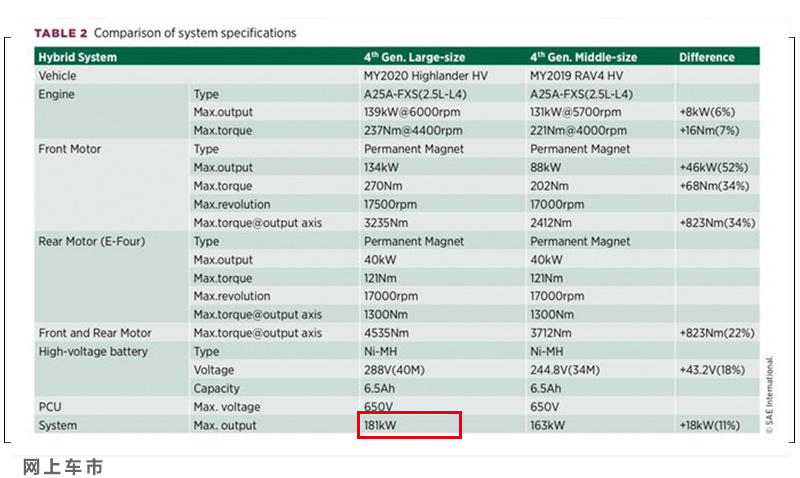Click the 'High-voltage battery' row label
This screenshot has height=478, width=800.
[93, 351]
